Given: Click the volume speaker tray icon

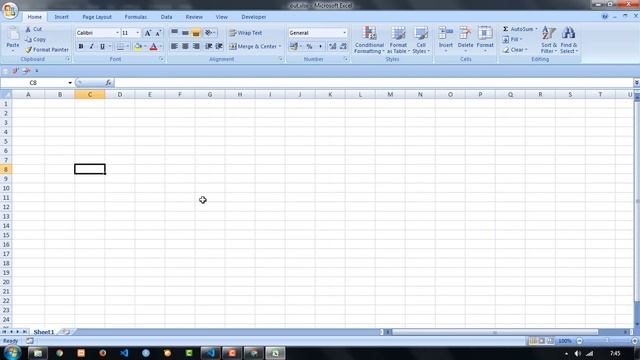Looking at the screenshot, I should pyautogui.click(x=578, y=353).
